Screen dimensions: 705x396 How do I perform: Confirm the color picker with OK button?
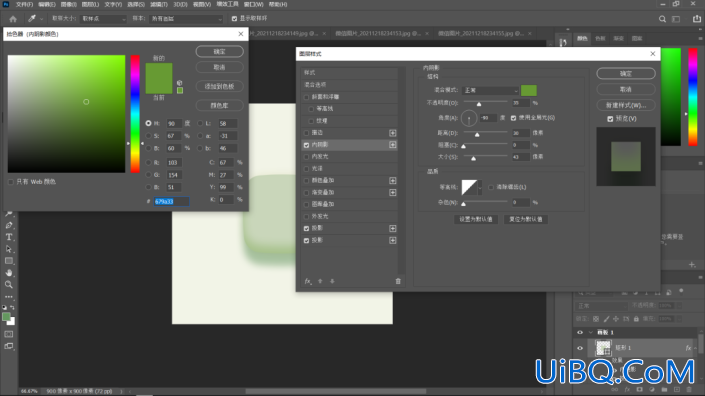click(219, 52)
